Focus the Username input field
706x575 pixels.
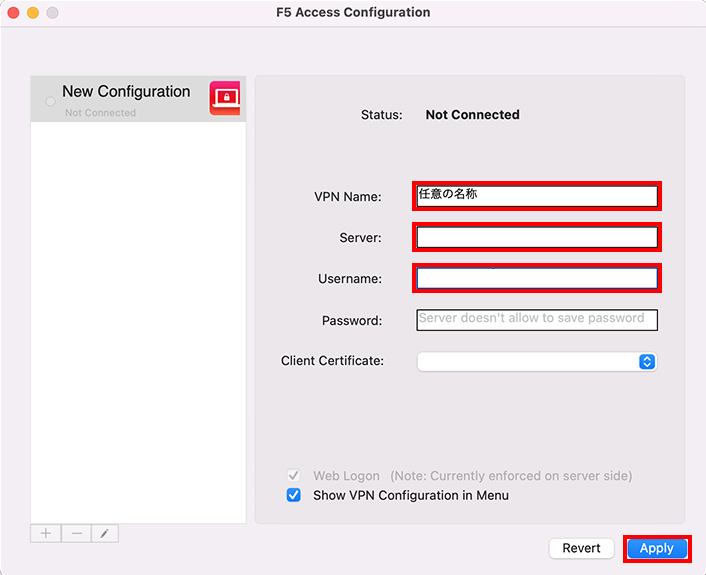click(x=537, y=278)
